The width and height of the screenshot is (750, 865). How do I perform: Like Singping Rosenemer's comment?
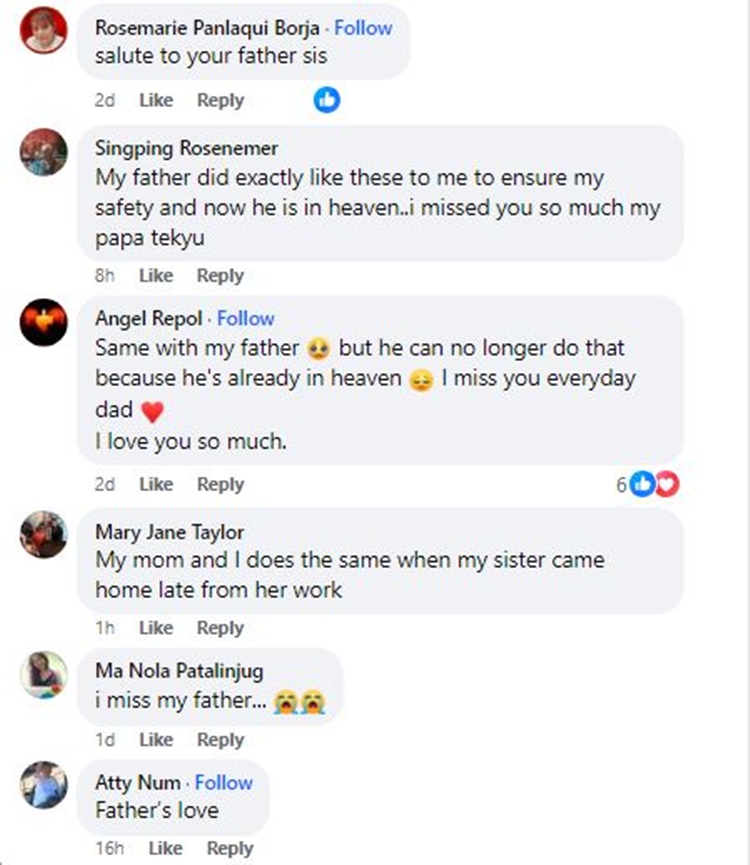[x=156, y=276]
